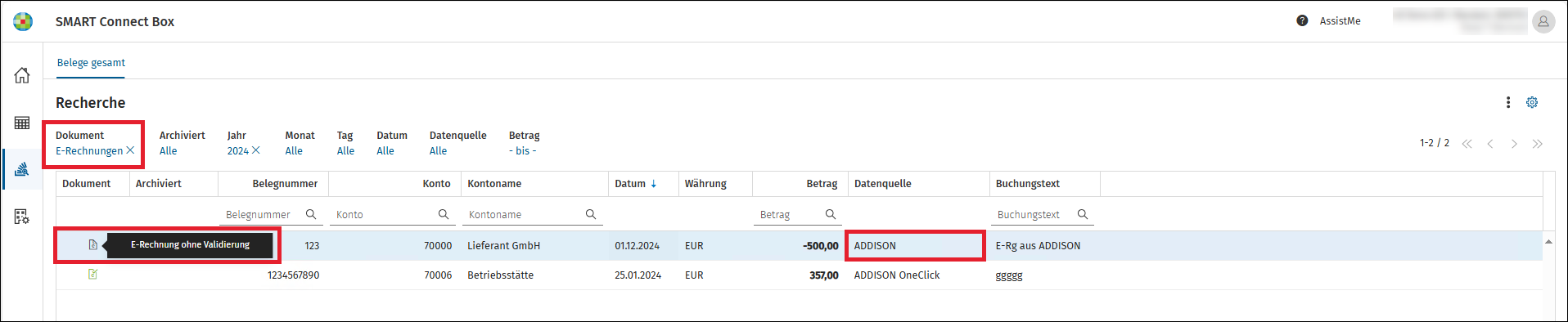Go to the next results page
This screenshot has width=1568, height=322.
pyautogui.click(x=1514, y=144)
